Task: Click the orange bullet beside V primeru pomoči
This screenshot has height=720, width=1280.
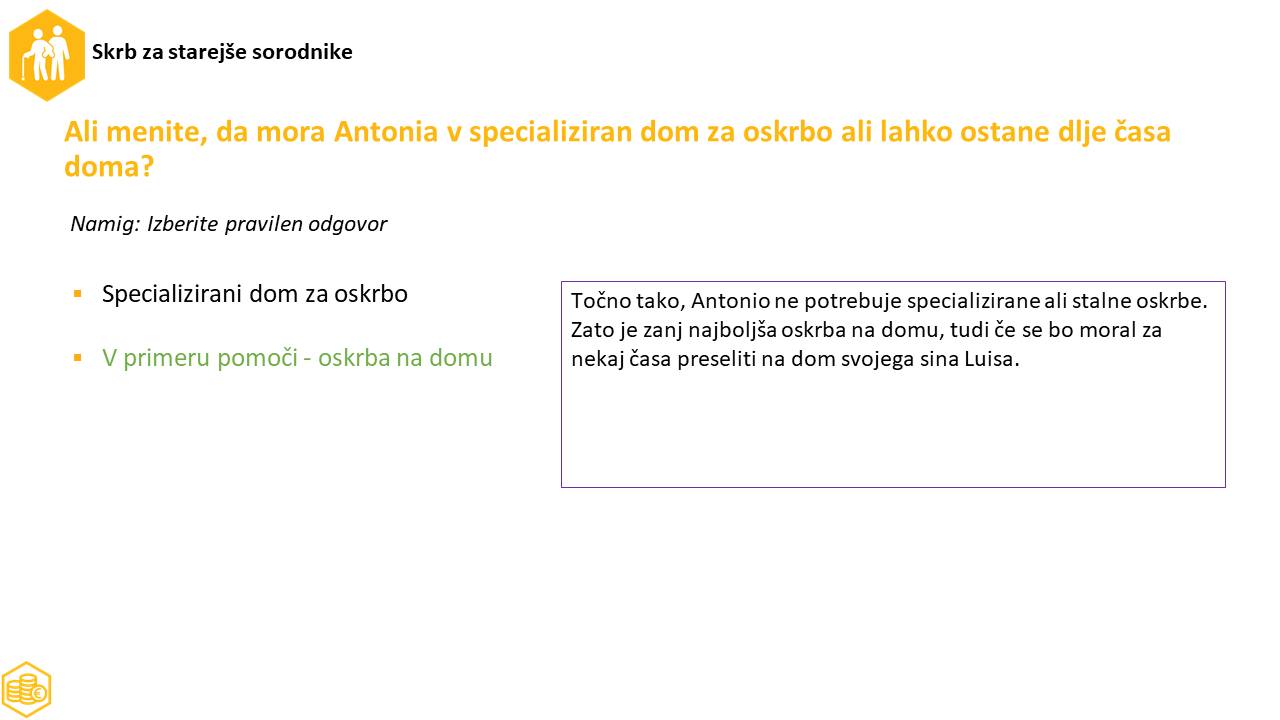Action: [77, 357]
